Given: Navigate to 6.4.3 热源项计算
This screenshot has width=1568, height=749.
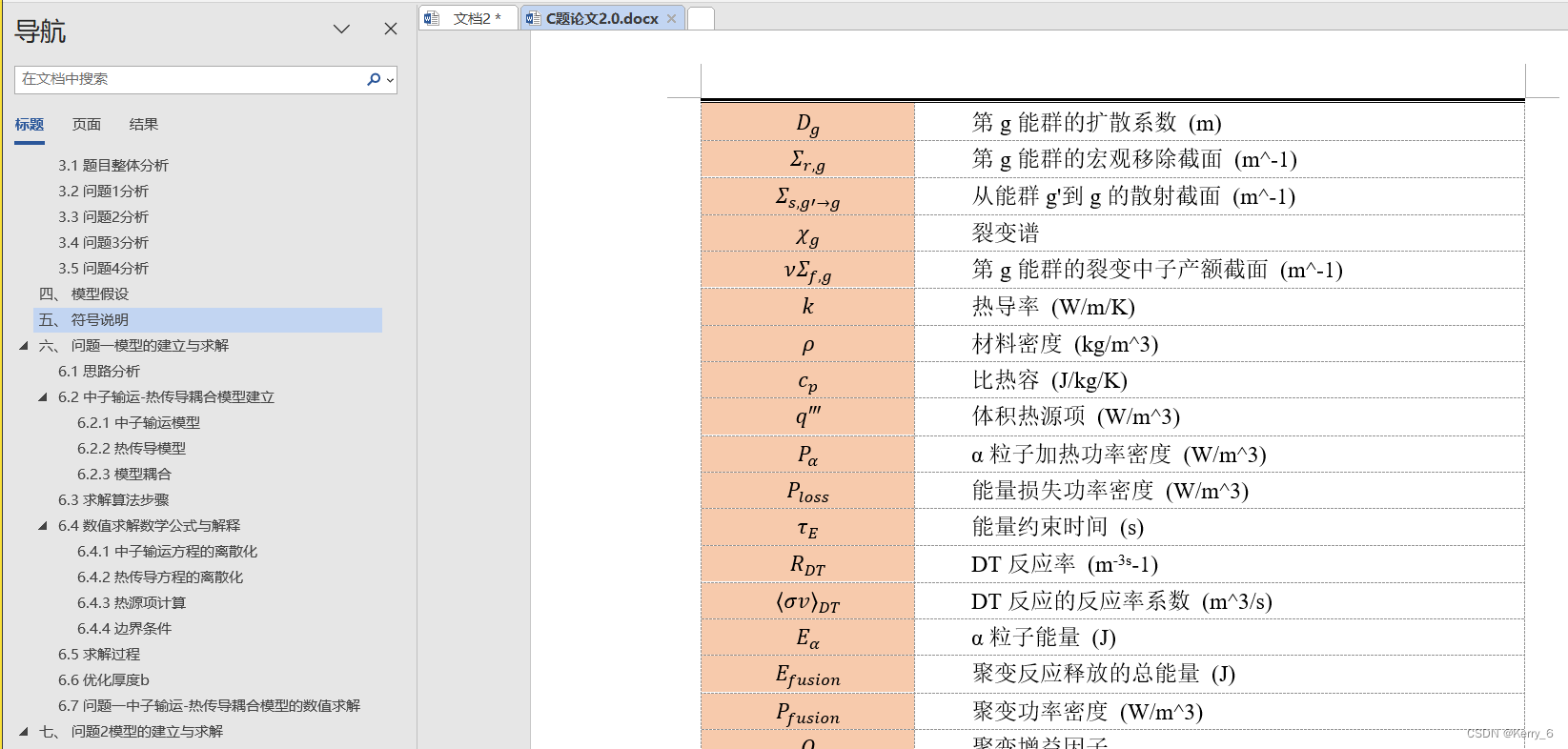Looking at the screenshot, I should [132, 603].
